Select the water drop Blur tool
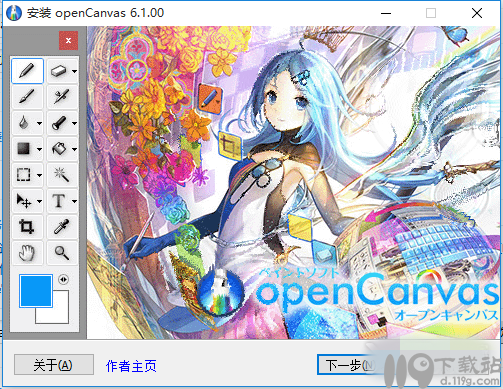Image resolution: width=503 pixels, height=389 pixels. pos(24,123)
